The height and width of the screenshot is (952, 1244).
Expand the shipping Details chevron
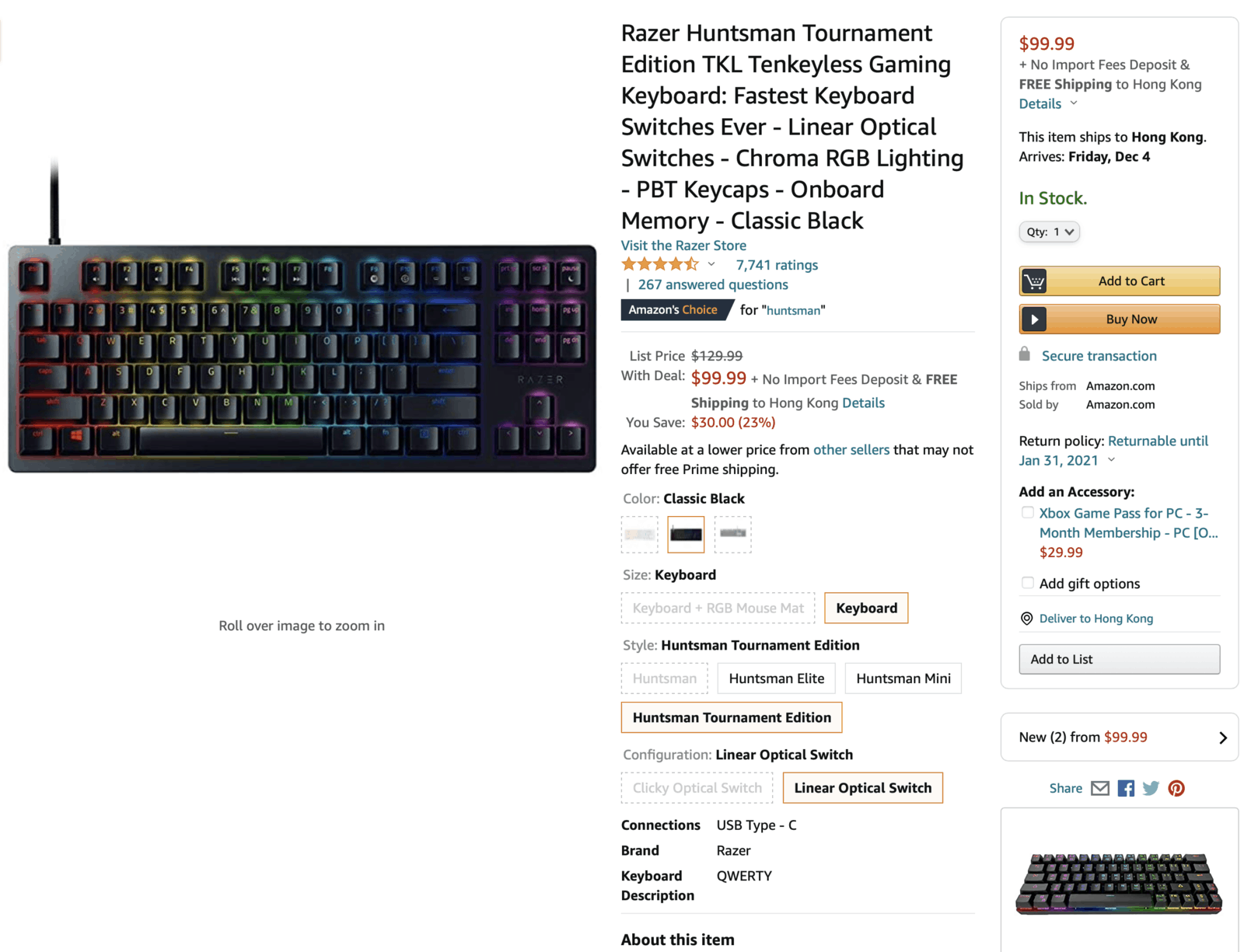[1074, 103]
